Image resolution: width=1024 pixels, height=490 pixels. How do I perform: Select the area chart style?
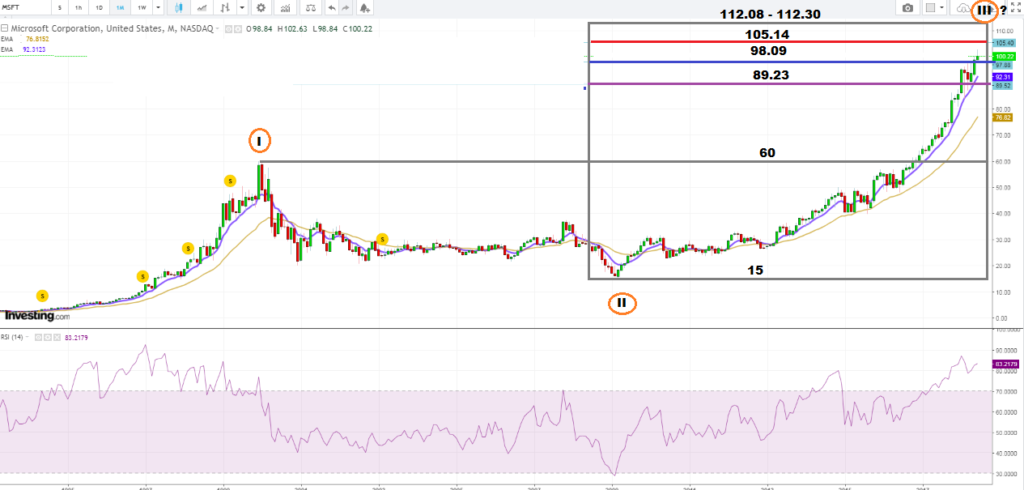pyautogui.click(x=203, y=8)
